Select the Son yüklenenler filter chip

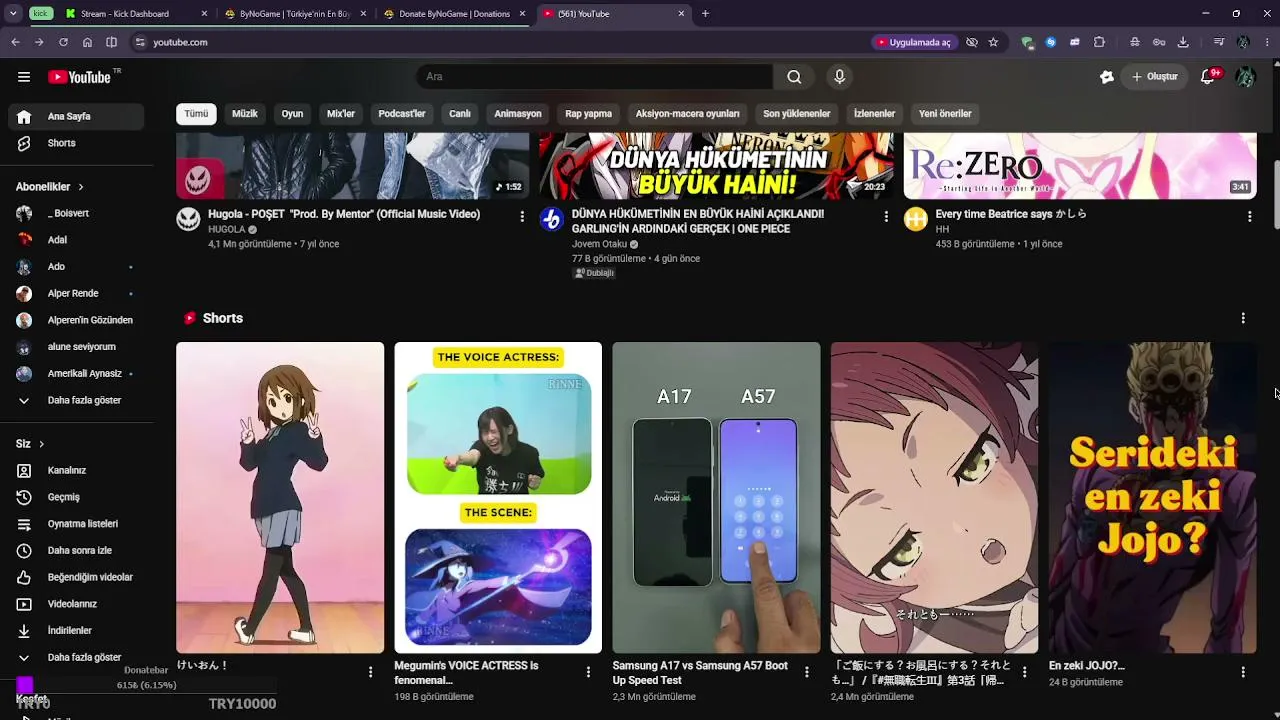point(797,114)
